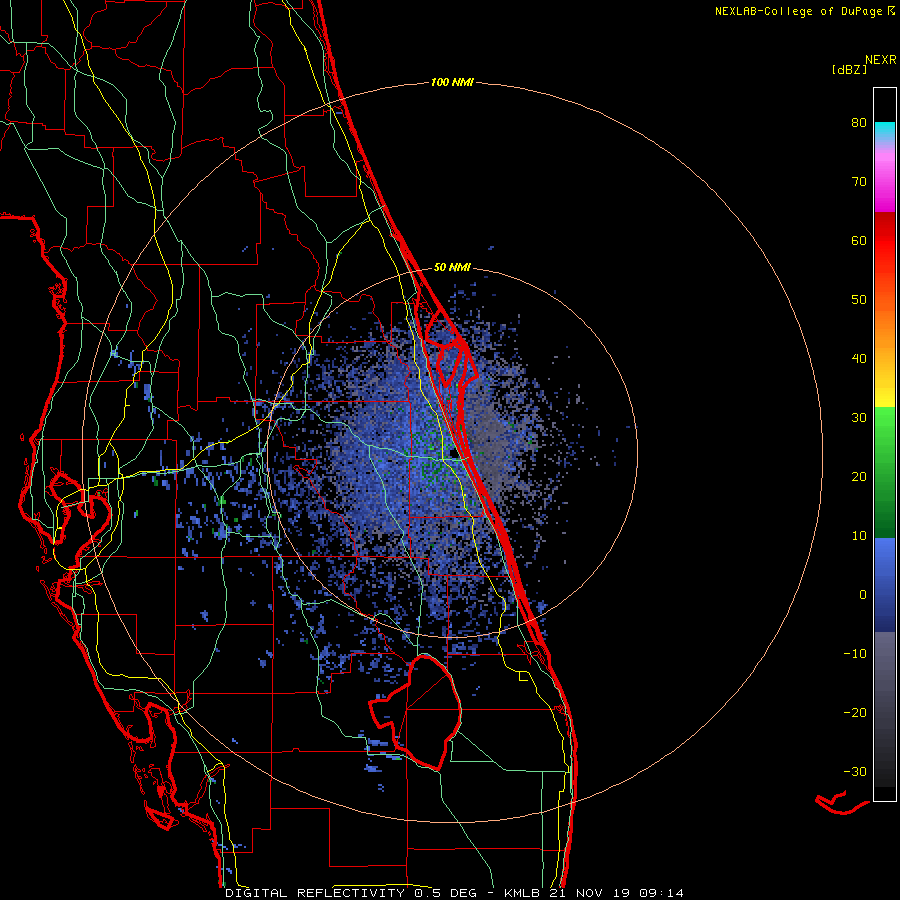
Task: Click the 10 value on the dBZ scale
Action: (859, 536)
